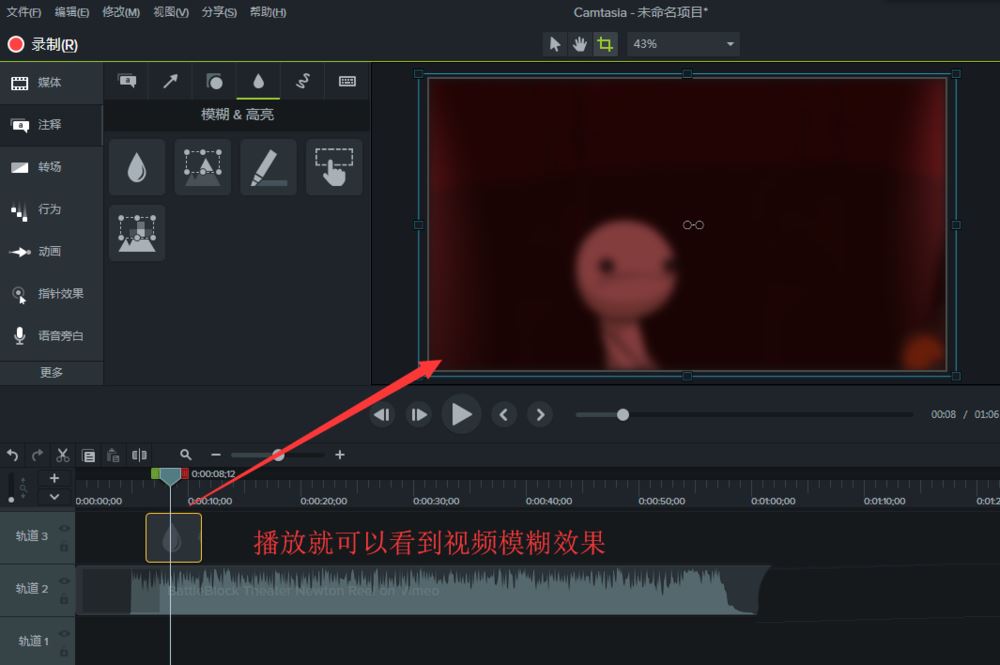Open the 文件(F) menu

point(24,12)
